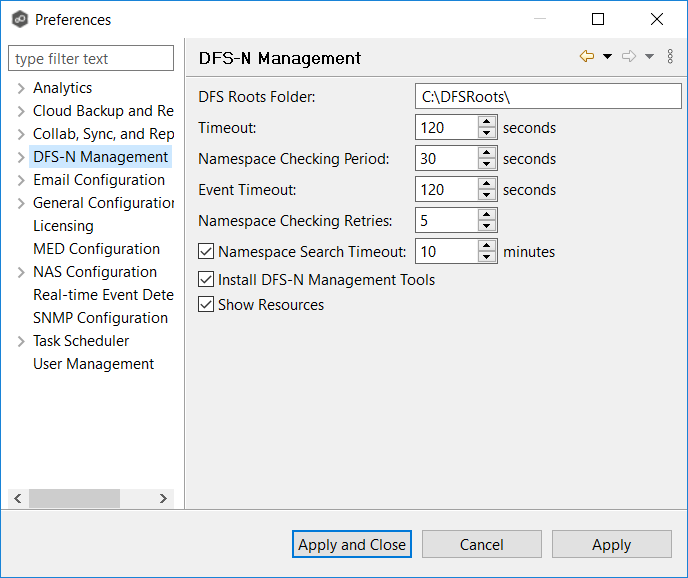Click the DFS Roots Folder text field
The height and width of the screenshot is (578, 688).
(548, 96)
